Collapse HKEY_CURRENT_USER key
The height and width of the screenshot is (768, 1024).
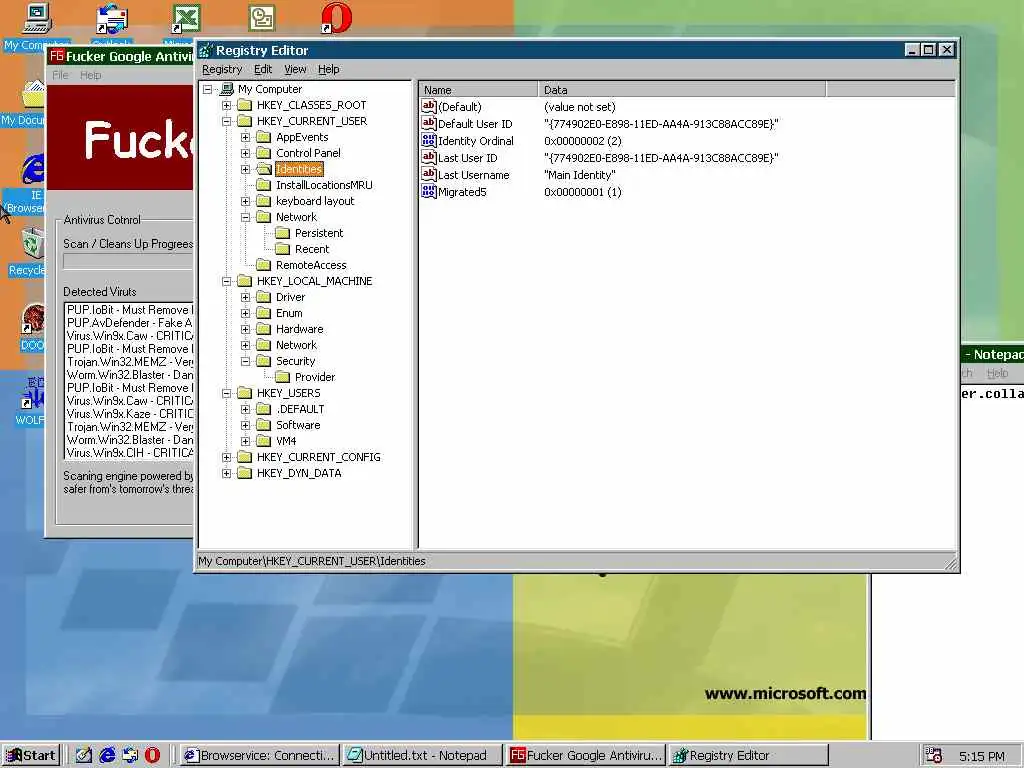click(x=226, y=121)
